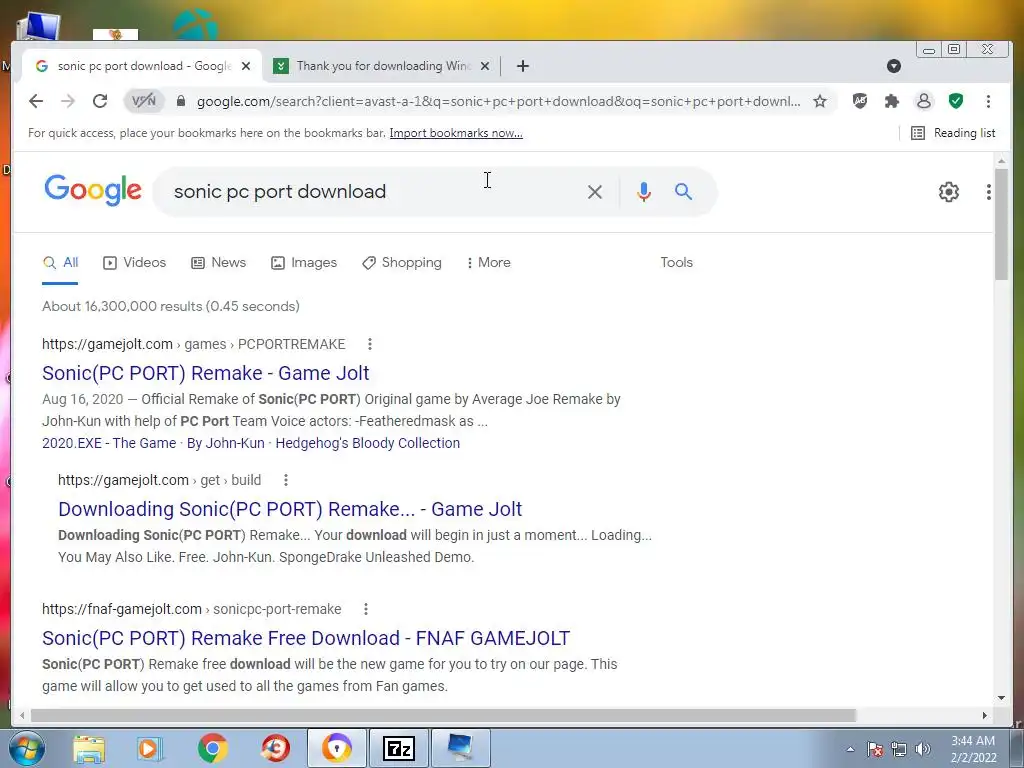Click the browser forward arrow
This screenshot has width=1024, height=768.
point(68,101)
